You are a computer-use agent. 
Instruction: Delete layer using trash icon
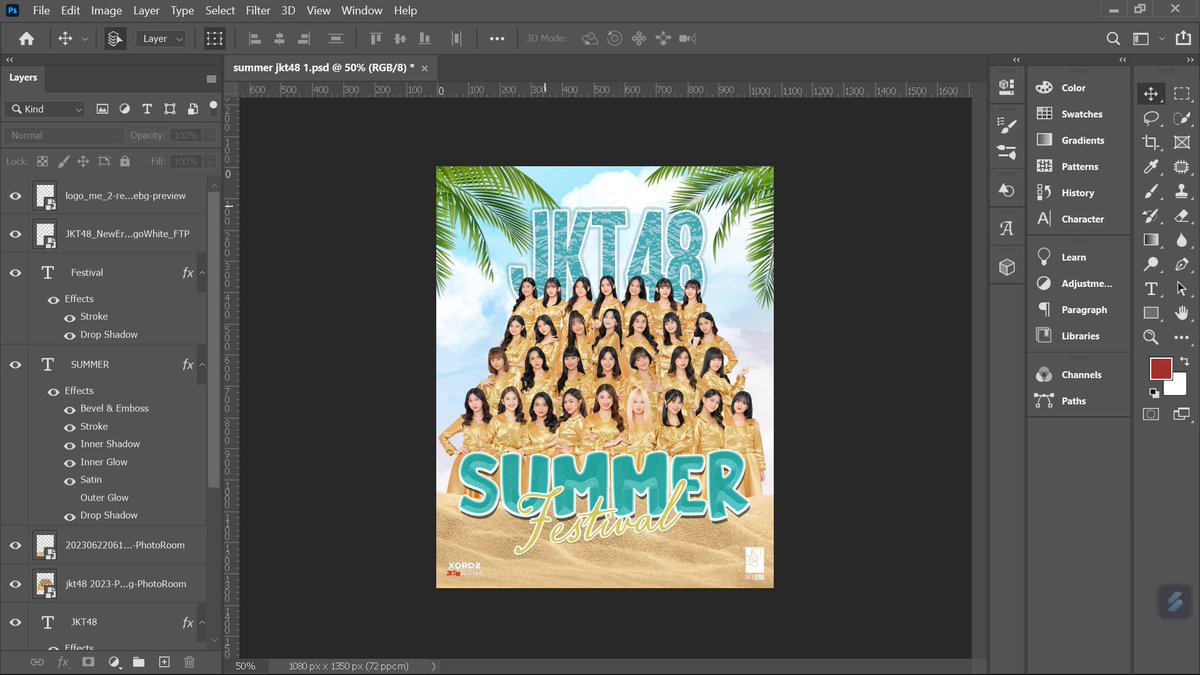[189, 662]
